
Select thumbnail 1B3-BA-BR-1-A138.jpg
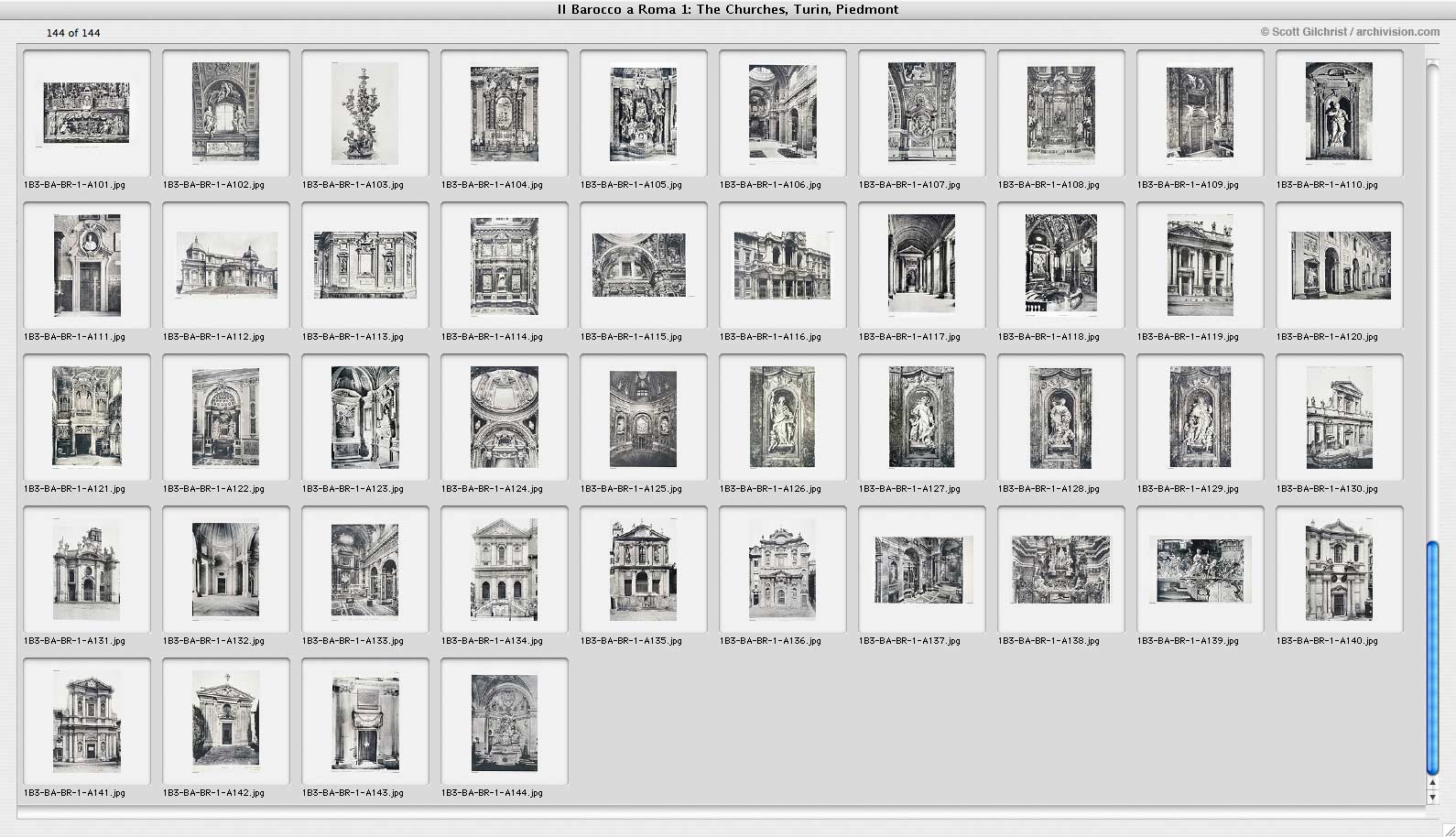(x=1061, y=569)
